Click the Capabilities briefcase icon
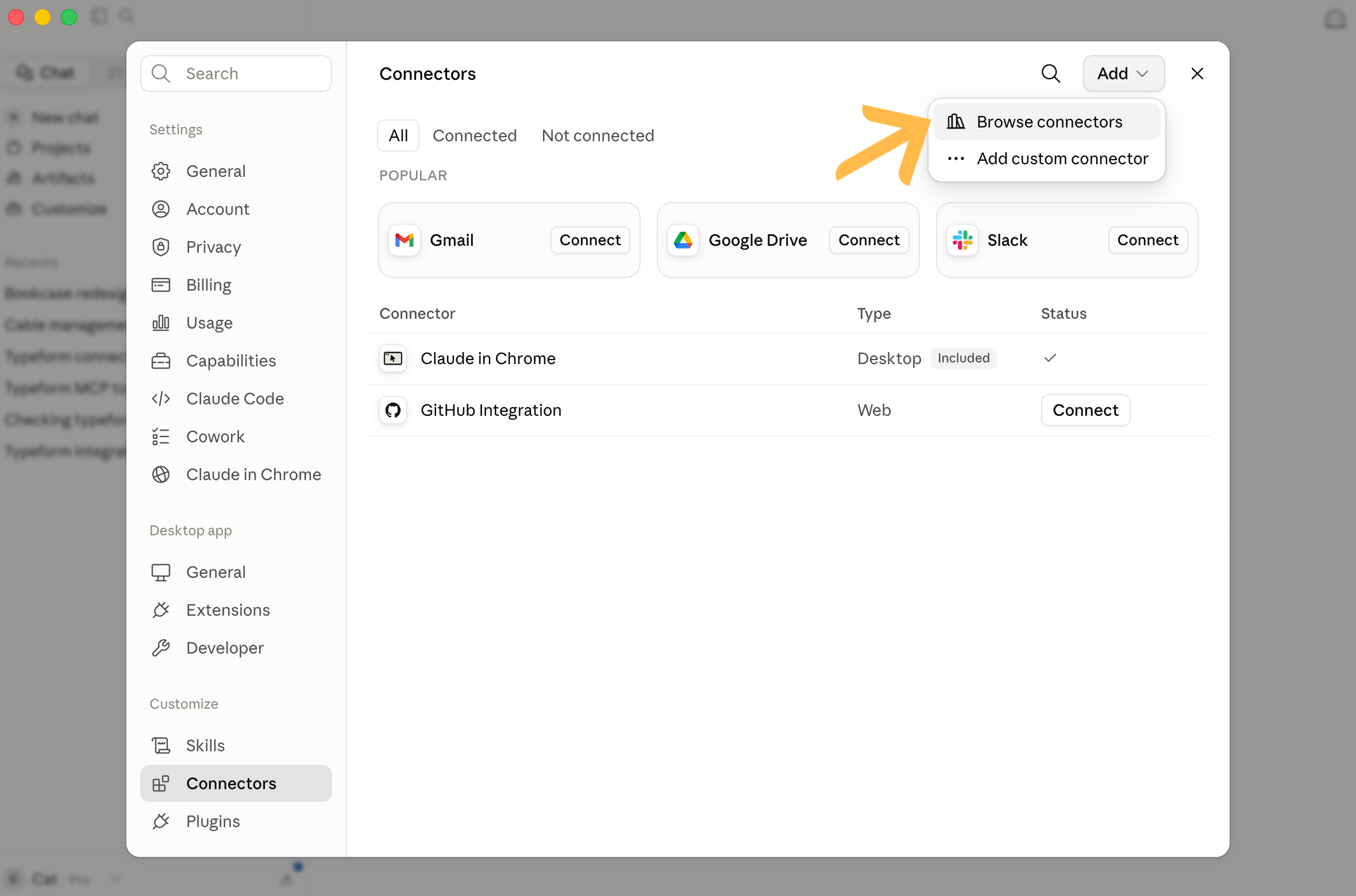The image size is (1356, 896). point(161,361)
